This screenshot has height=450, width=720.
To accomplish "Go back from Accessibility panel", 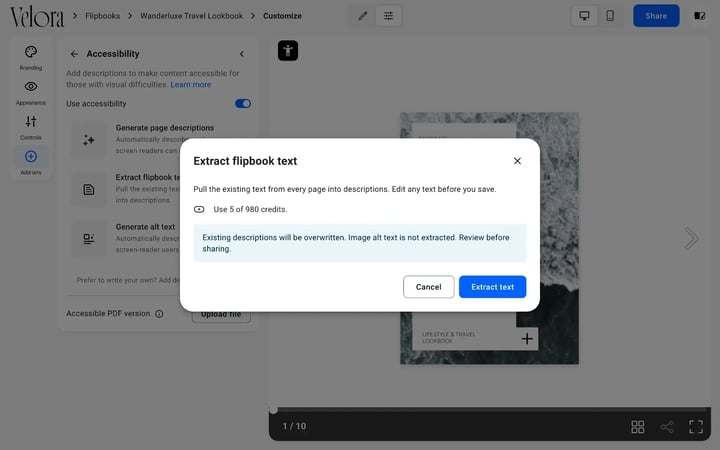I will pyautogui.click(x=74, y=54).
